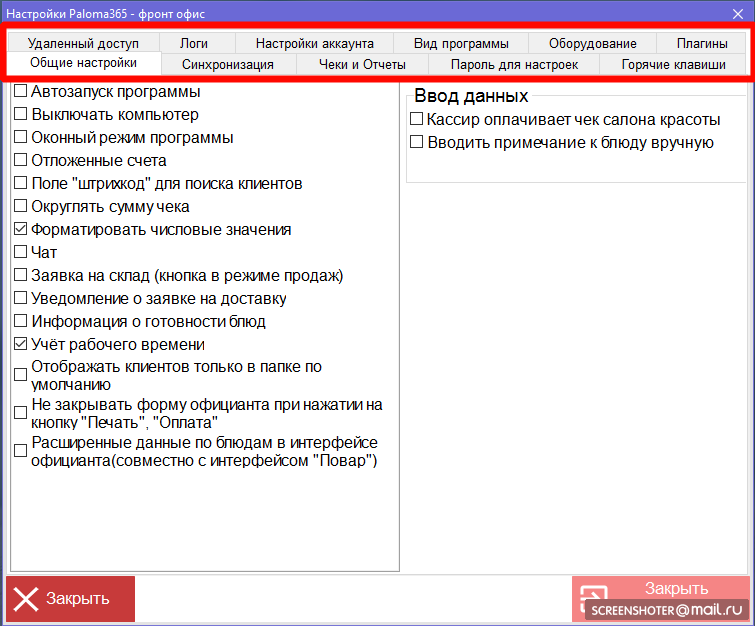The width and height of the screenshot is (755, 626).
Task: Toggle the Выключать компьютер checkbox
Action: point(21,115)
